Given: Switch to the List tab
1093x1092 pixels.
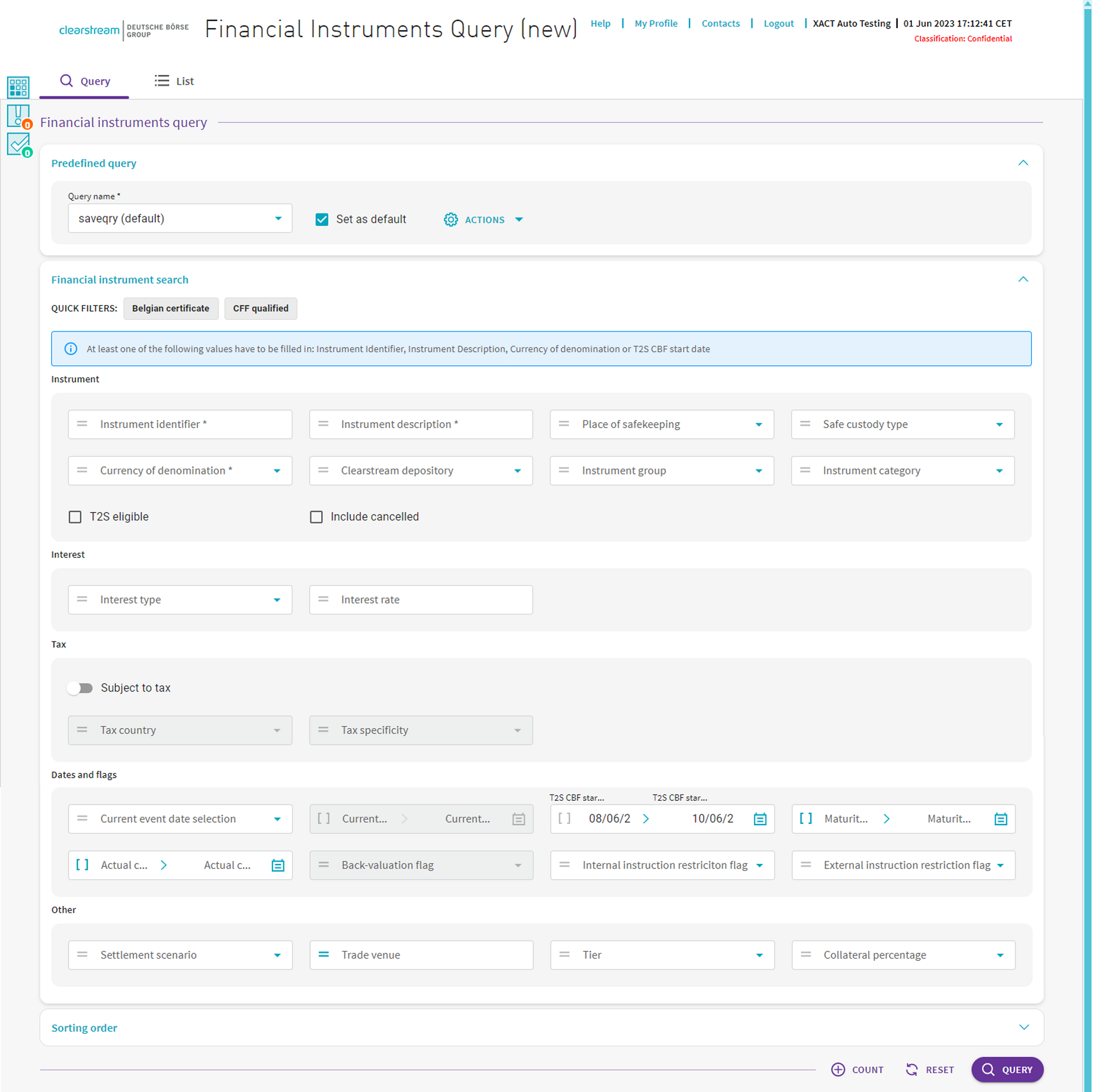Looking at the screenshot, I should [174, 81].
